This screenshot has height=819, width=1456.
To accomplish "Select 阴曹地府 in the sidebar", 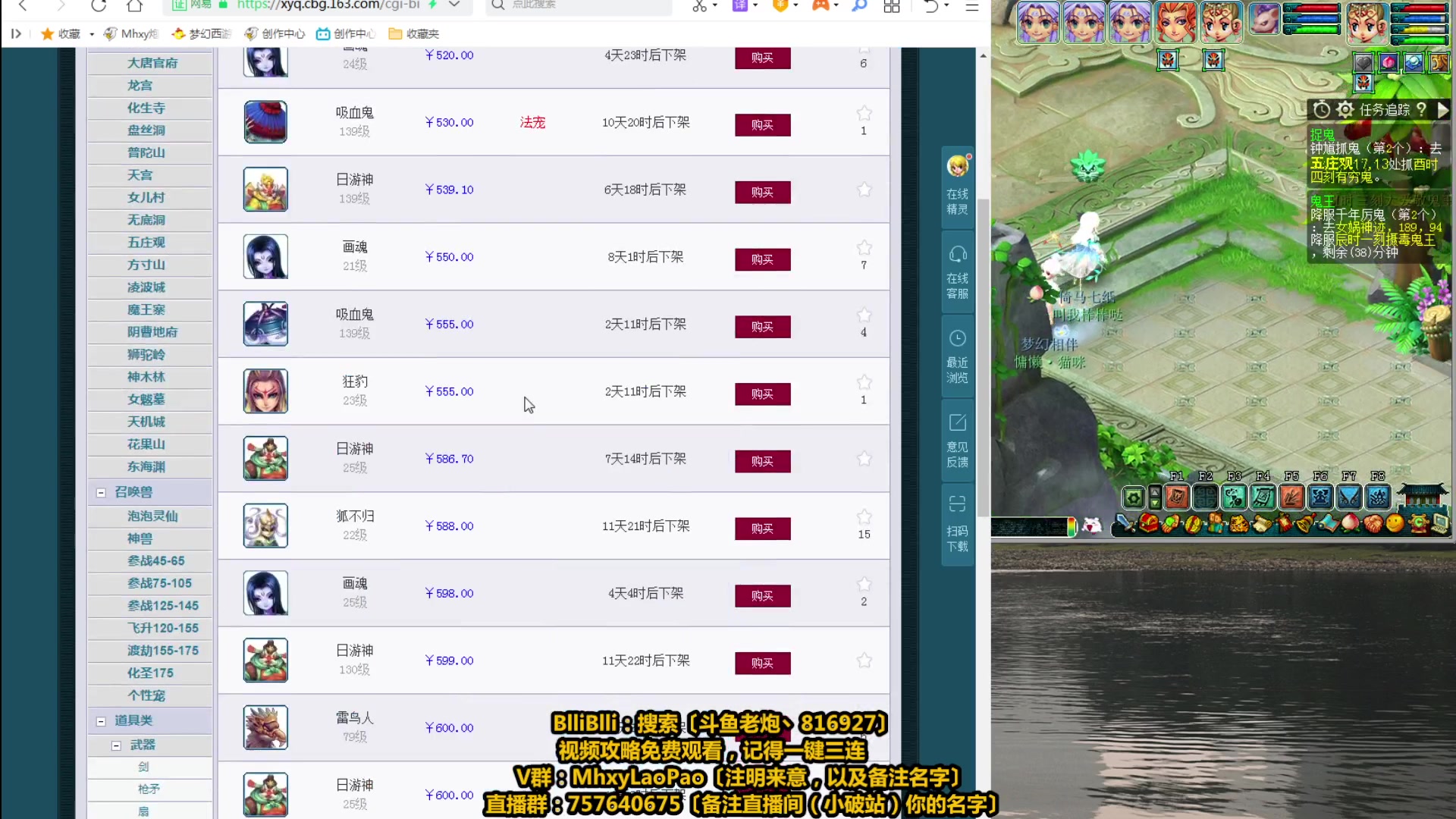I will coord(152,332).
